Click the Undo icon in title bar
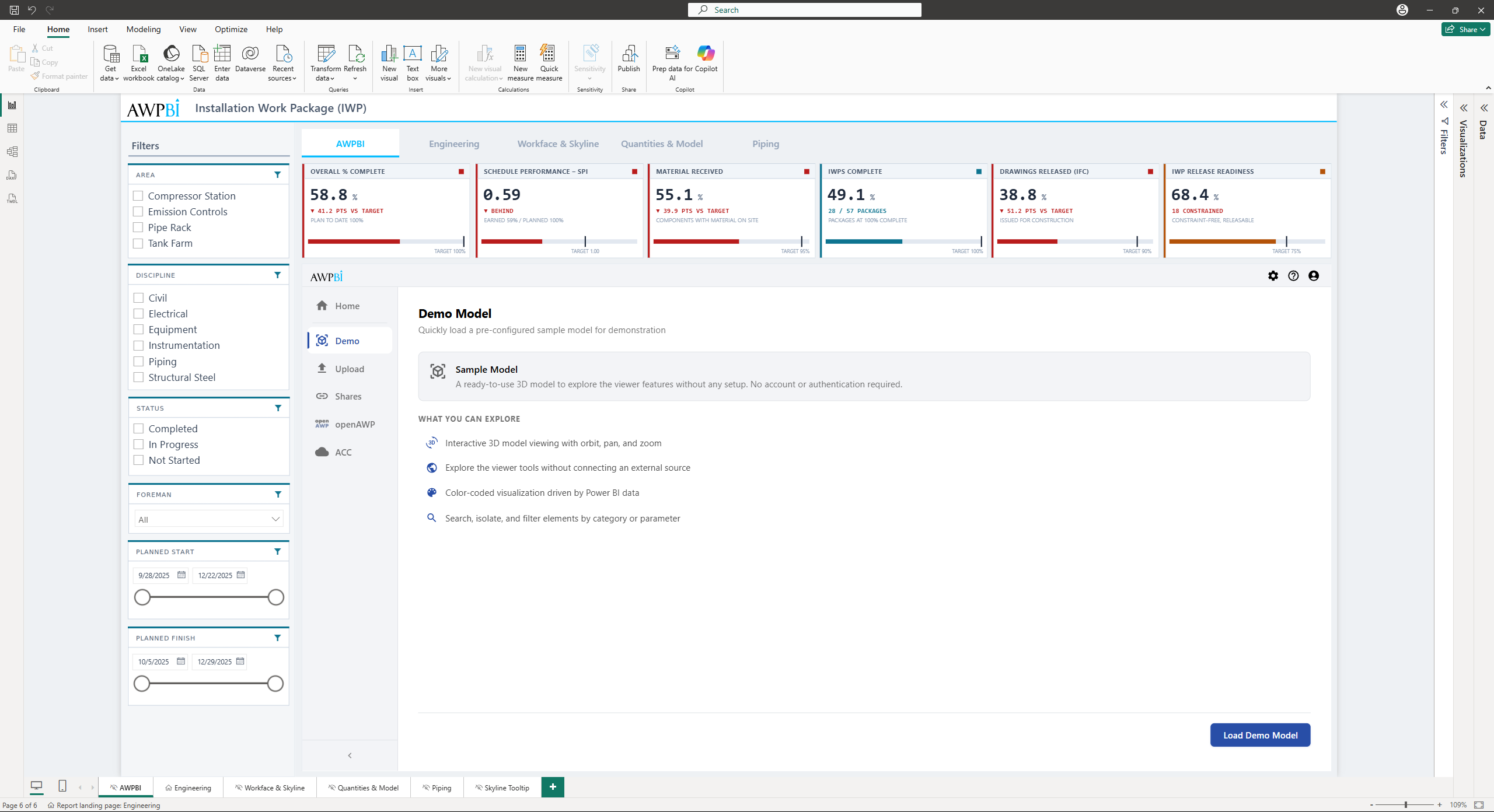The height and width of the screenshot is (812, 1494). 32,10
